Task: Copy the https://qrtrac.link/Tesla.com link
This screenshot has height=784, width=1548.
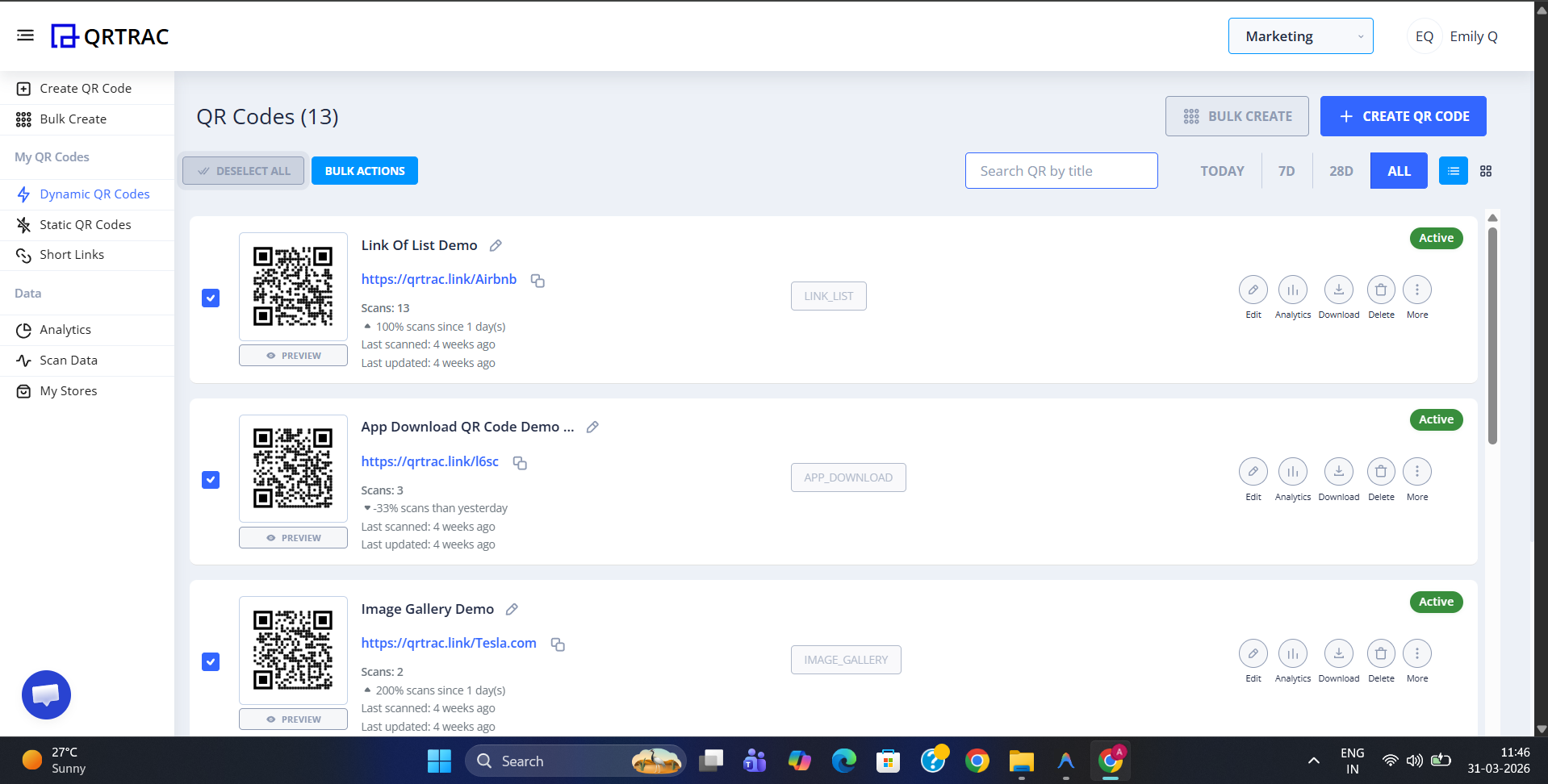Action: [558, 644]
